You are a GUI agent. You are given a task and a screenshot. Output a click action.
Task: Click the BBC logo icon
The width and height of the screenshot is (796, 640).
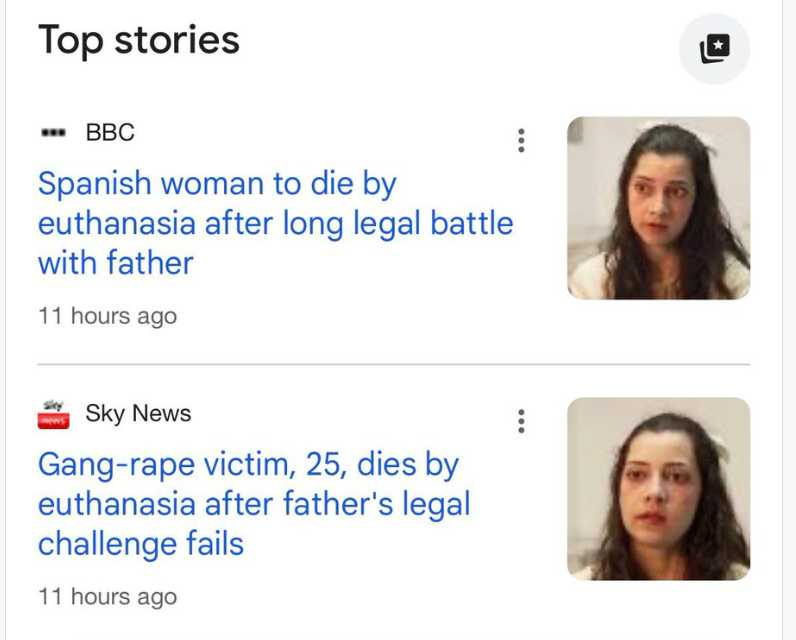tap(52, 133)
